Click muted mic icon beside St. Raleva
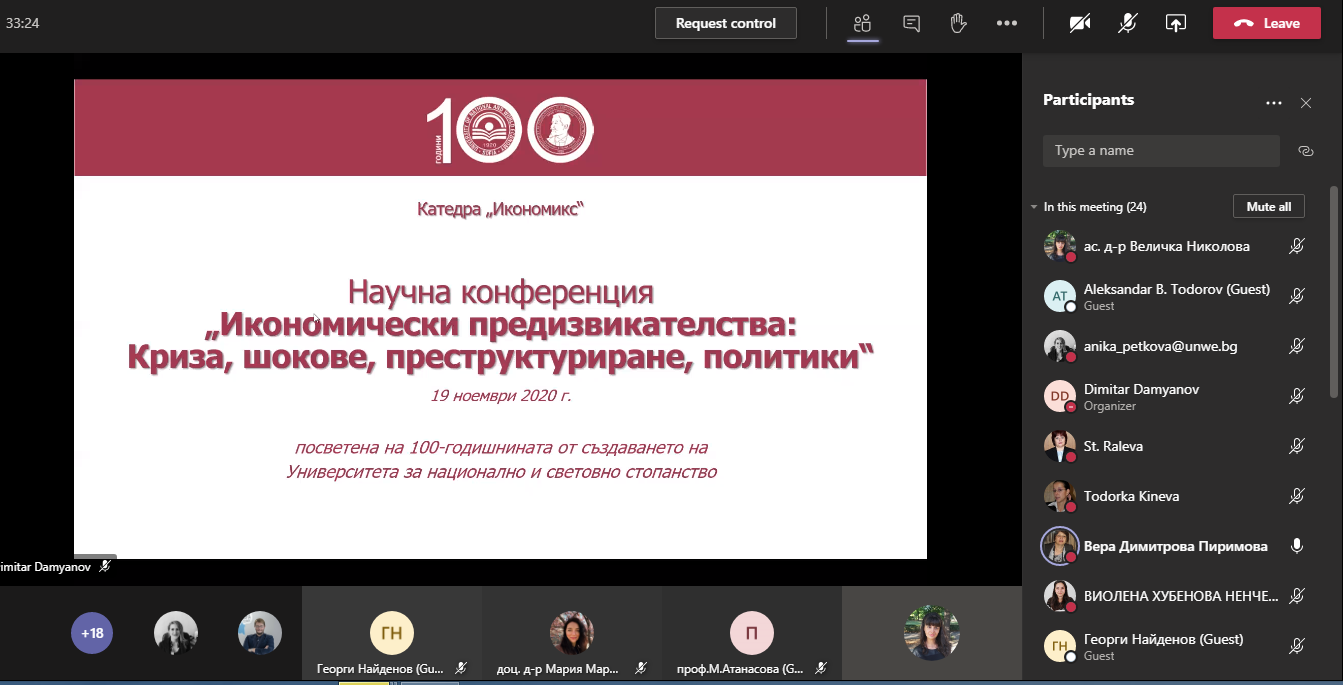 click(x=1297, y=446)
